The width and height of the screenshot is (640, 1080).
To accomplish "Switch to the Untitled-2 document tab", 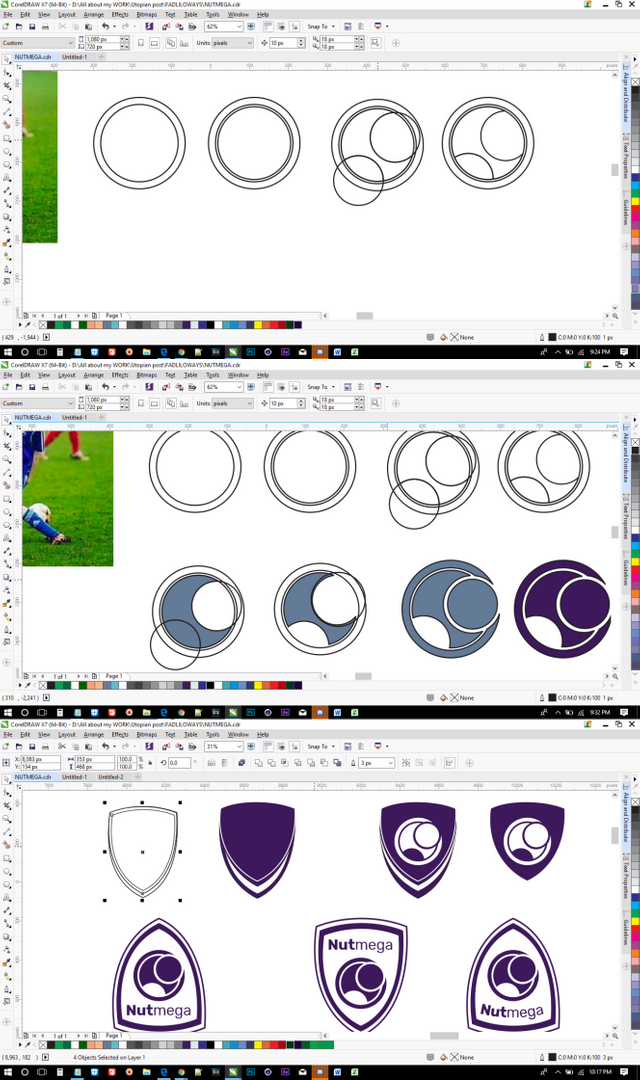I will click(111, 776).
